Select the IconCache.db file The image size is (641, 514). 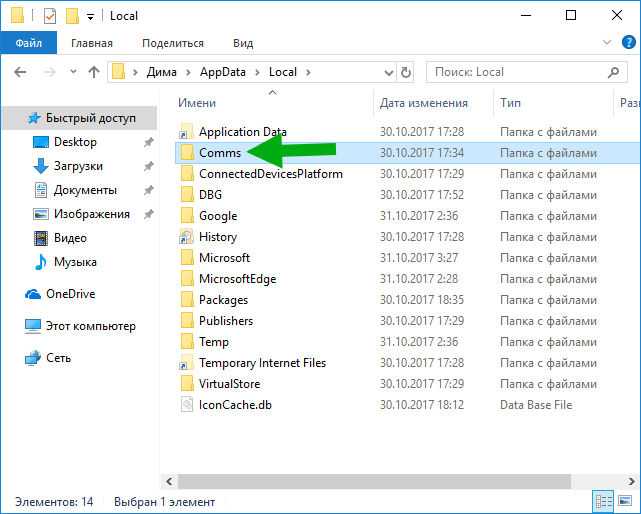click(235, 405)
